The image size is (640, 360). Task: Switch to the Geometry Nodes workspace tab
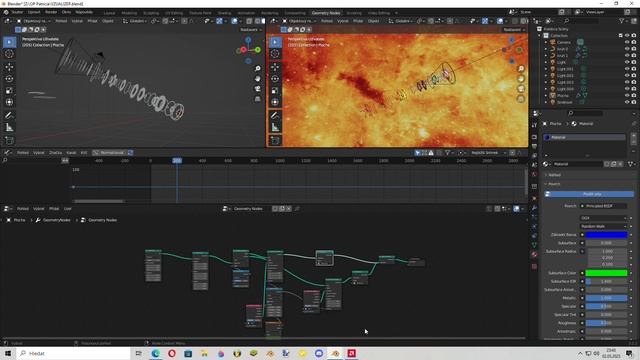326,13
